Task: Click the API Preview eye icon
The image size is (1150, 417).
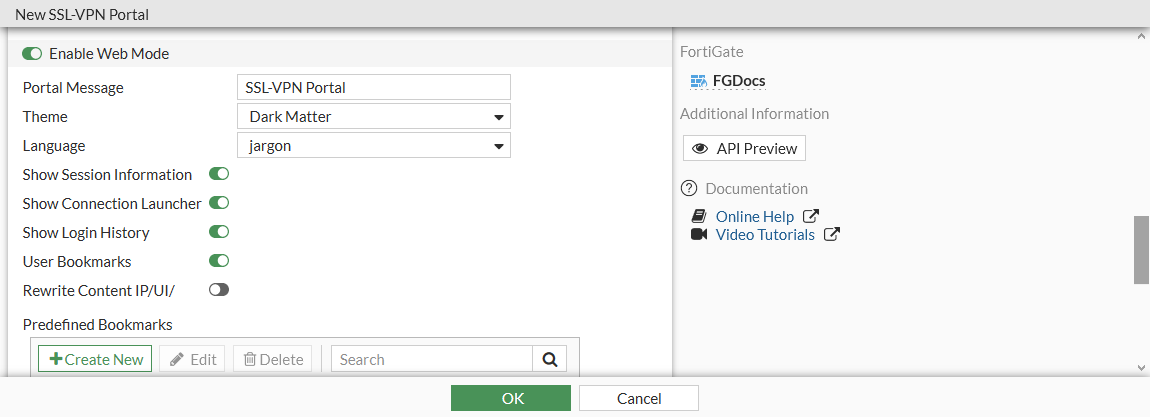Action: [700, 149]
